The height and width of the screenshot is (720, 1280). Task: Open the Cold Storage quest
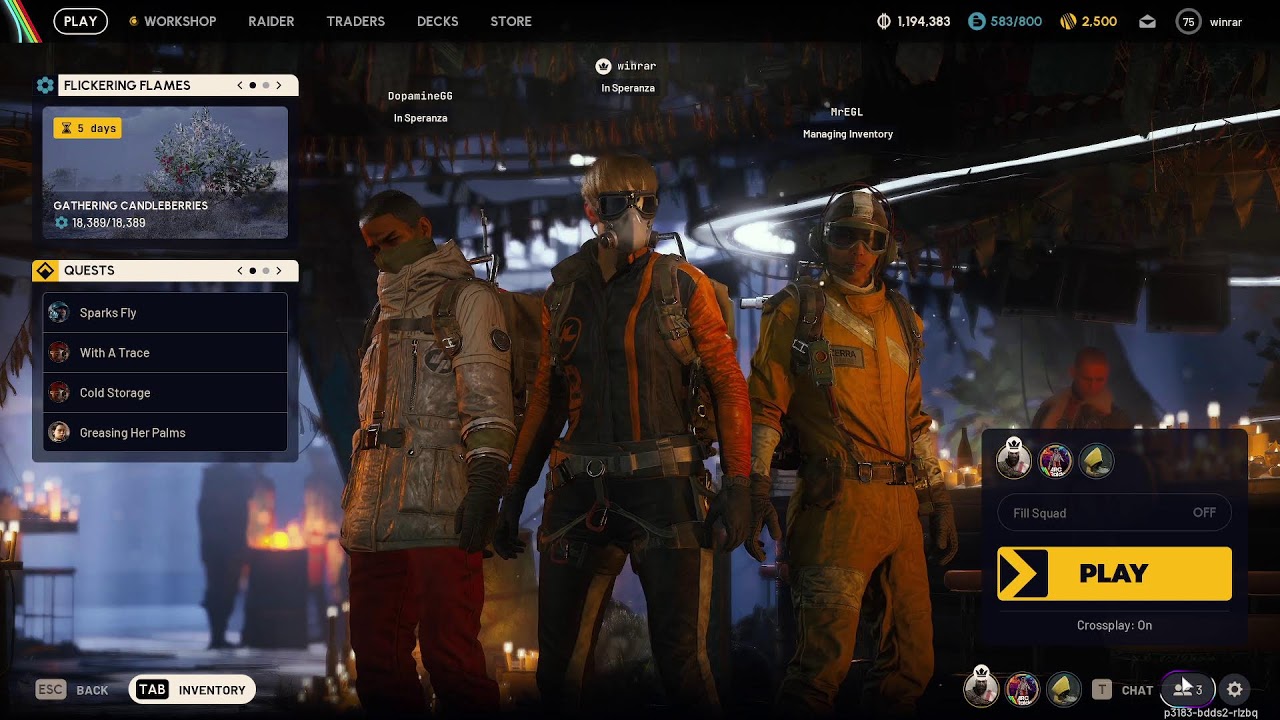pyautogui.click(x=165, y=393)
